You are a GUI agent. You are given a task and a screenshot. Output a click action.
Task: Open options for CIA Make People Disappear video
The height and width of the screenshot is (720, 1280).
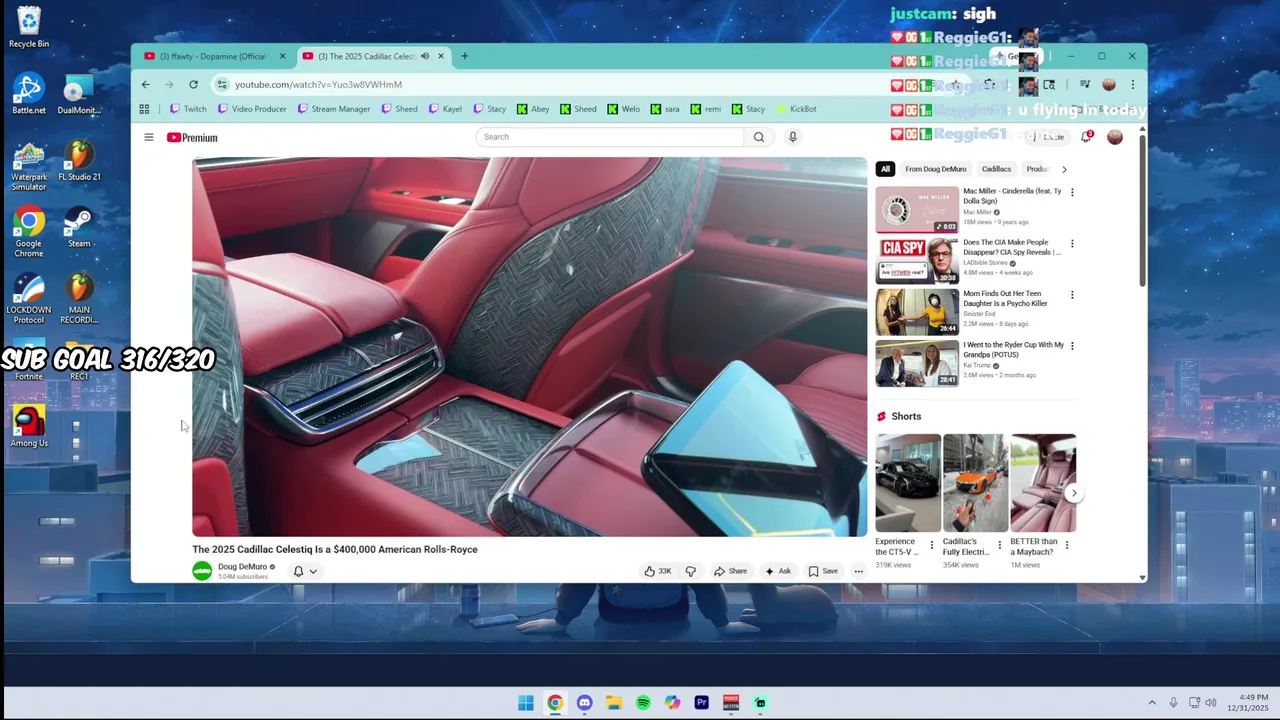pos(1072,243)
